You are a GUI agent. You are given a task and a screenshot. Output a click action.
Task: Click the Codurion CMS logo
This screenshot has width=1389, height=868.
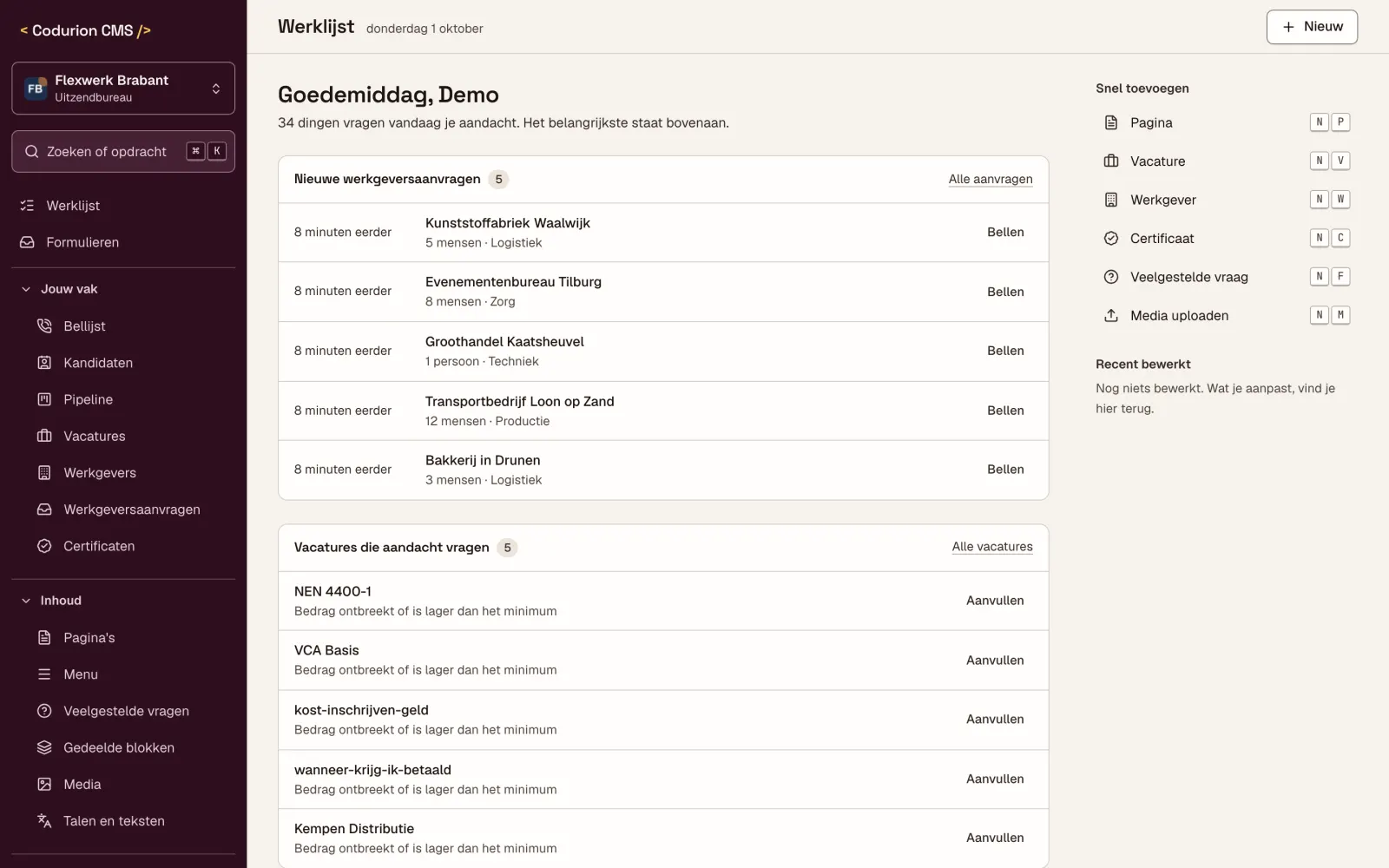point(85,30)
